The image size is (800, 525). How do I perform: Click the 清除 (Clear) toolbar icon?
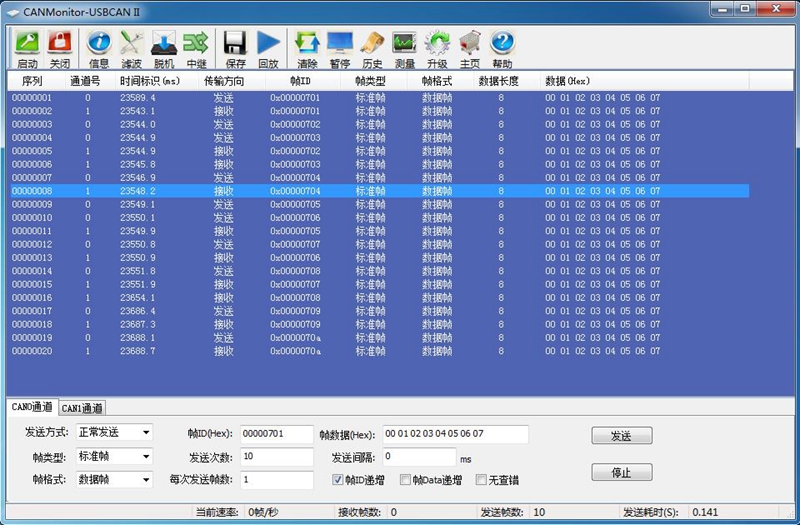click(x=307, y=44)
